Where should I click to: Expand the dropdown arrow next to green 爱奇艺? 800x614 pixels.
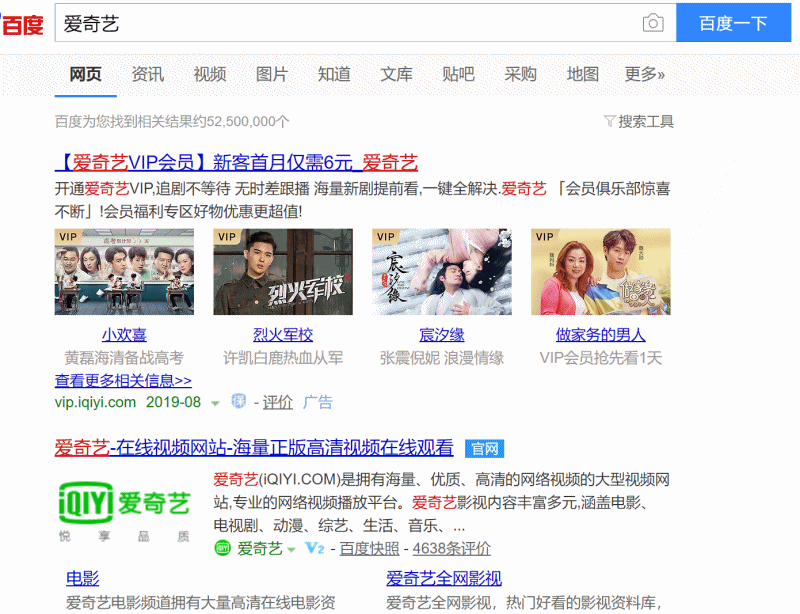tap(291, 550)
